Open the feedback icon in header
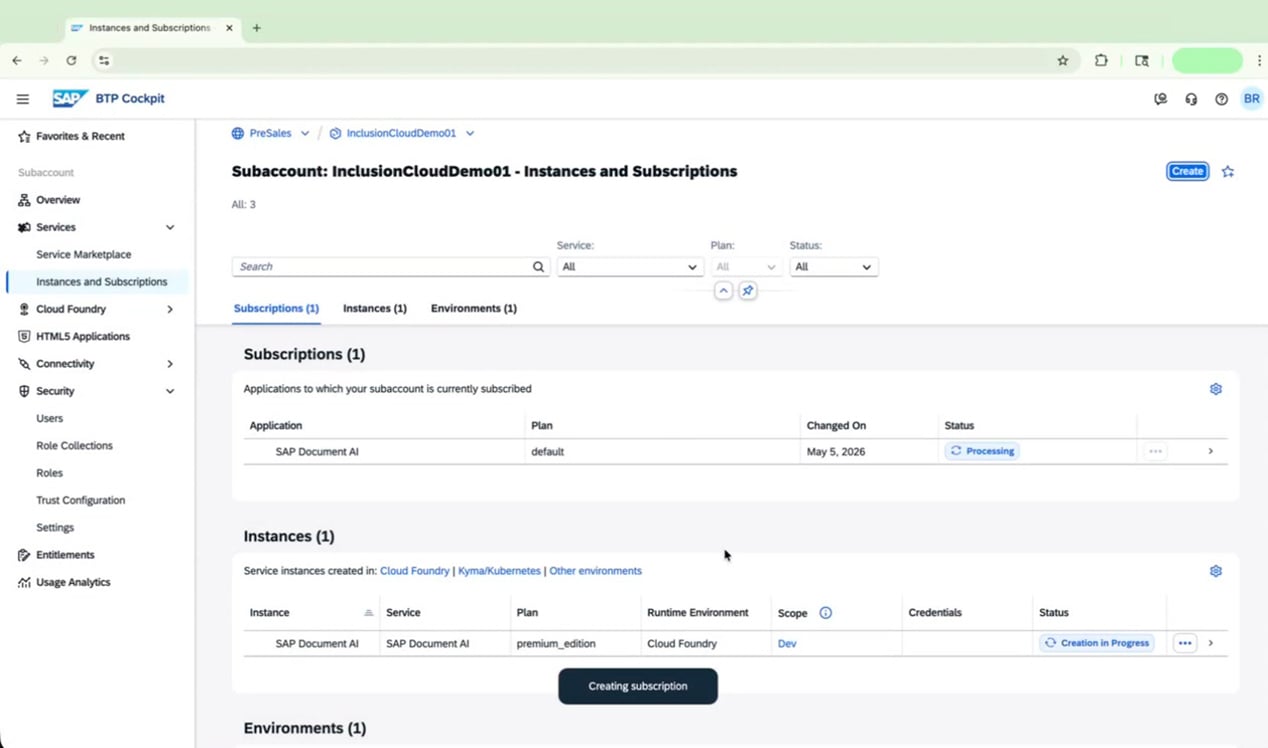This screenshot has width=1268, height=748. [x=1160, y=99]
